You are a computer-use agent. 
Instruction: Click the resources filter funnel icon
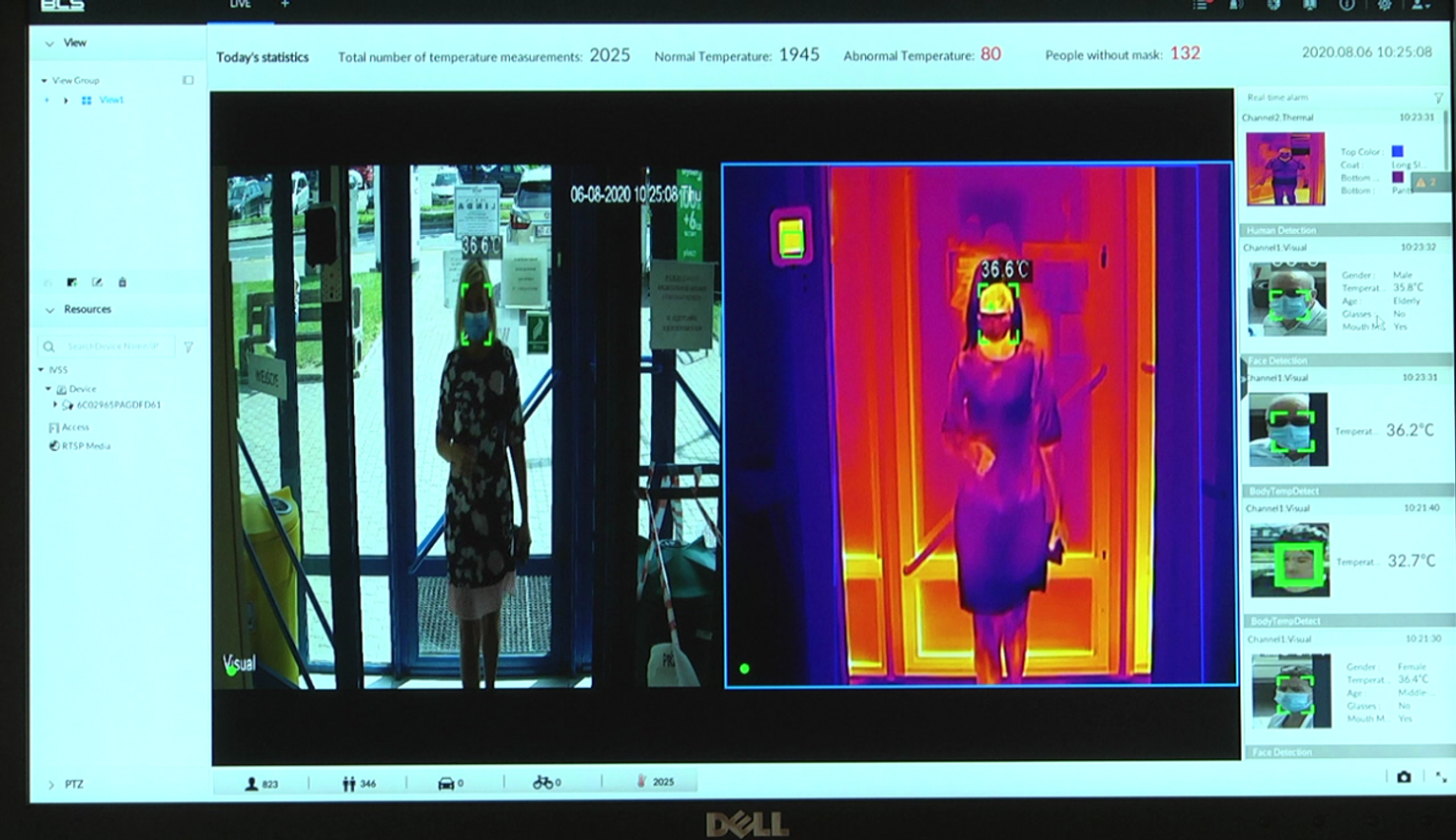(188, 347)
